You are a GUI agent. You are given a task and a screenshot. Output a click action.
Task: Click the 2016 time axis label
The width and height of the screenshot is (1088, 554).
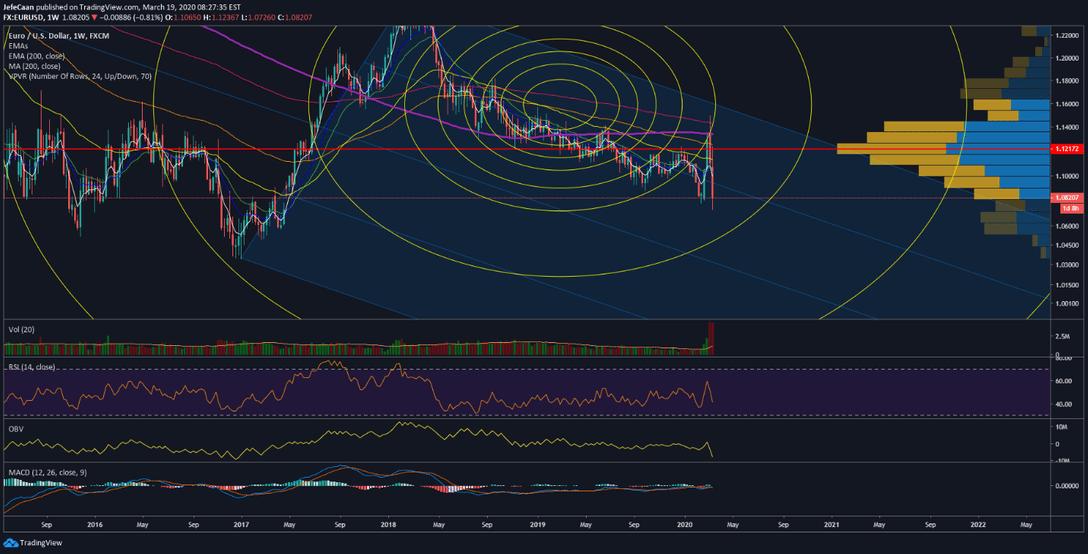coord(95,525)
